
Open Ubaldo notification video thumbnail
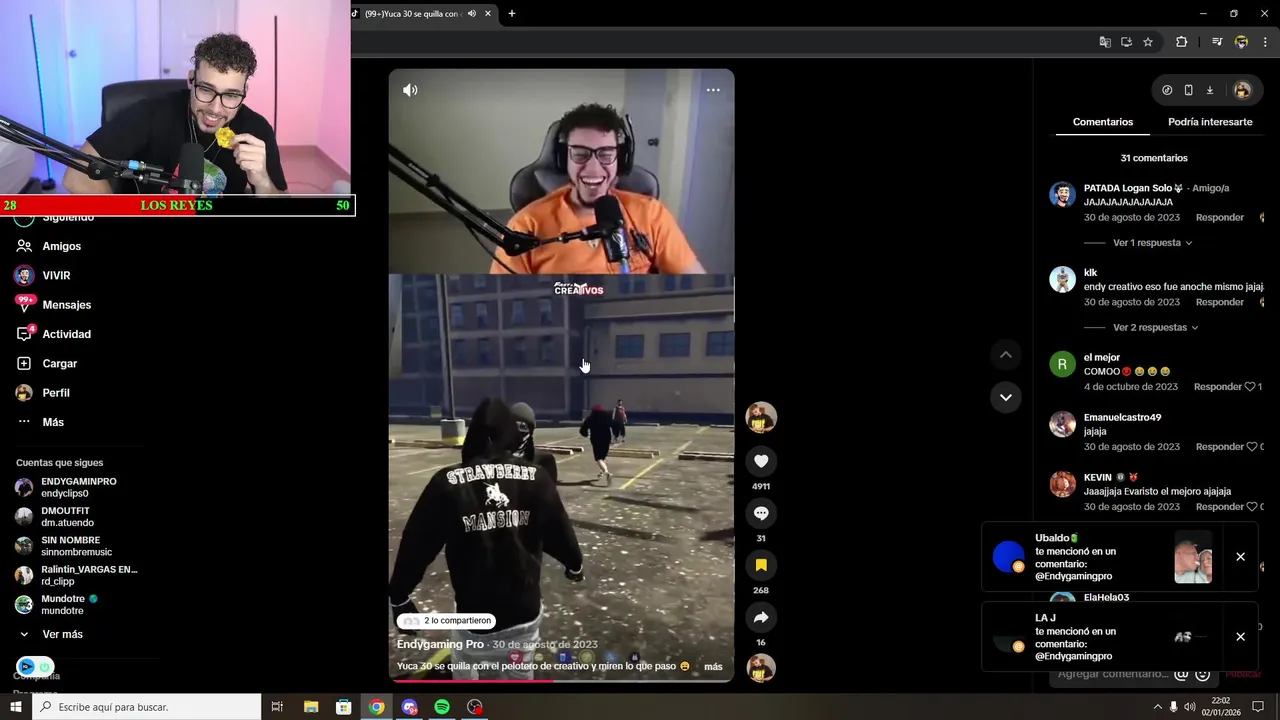[1193, 557]
